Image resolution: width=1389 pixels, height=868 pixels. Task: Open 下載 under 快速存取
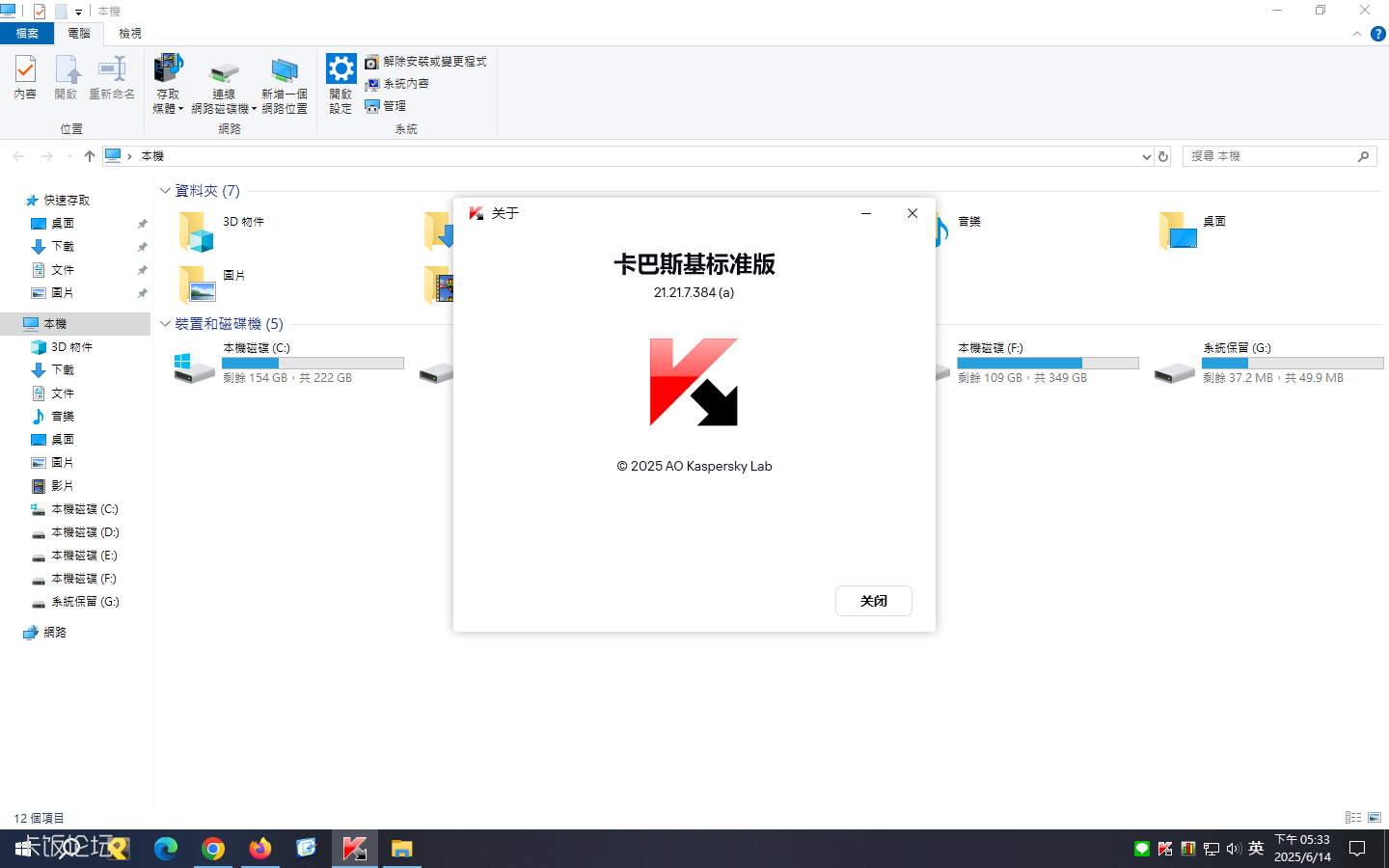coord(53,247)
